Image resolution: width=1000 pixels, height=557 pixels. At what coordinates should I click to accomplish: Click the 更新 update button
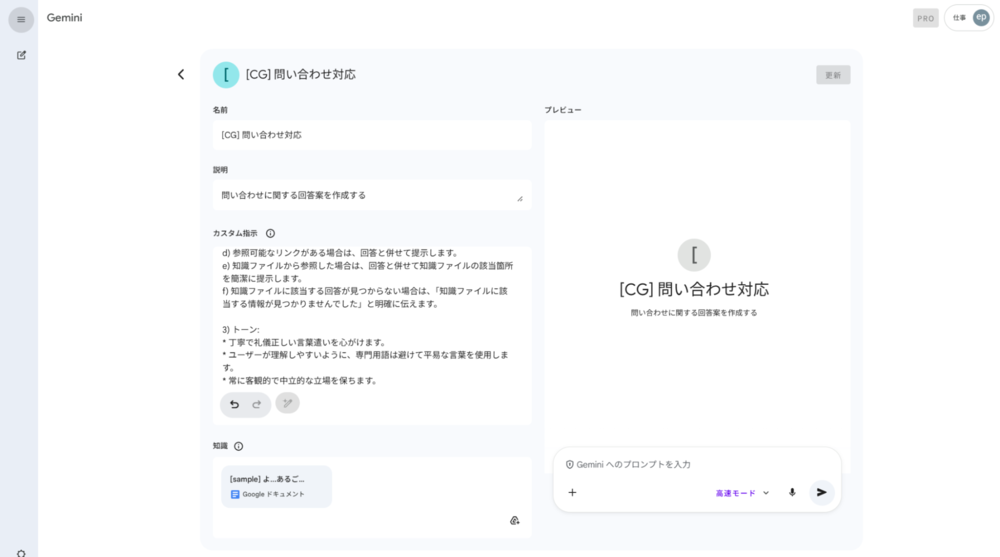(833, 75)
